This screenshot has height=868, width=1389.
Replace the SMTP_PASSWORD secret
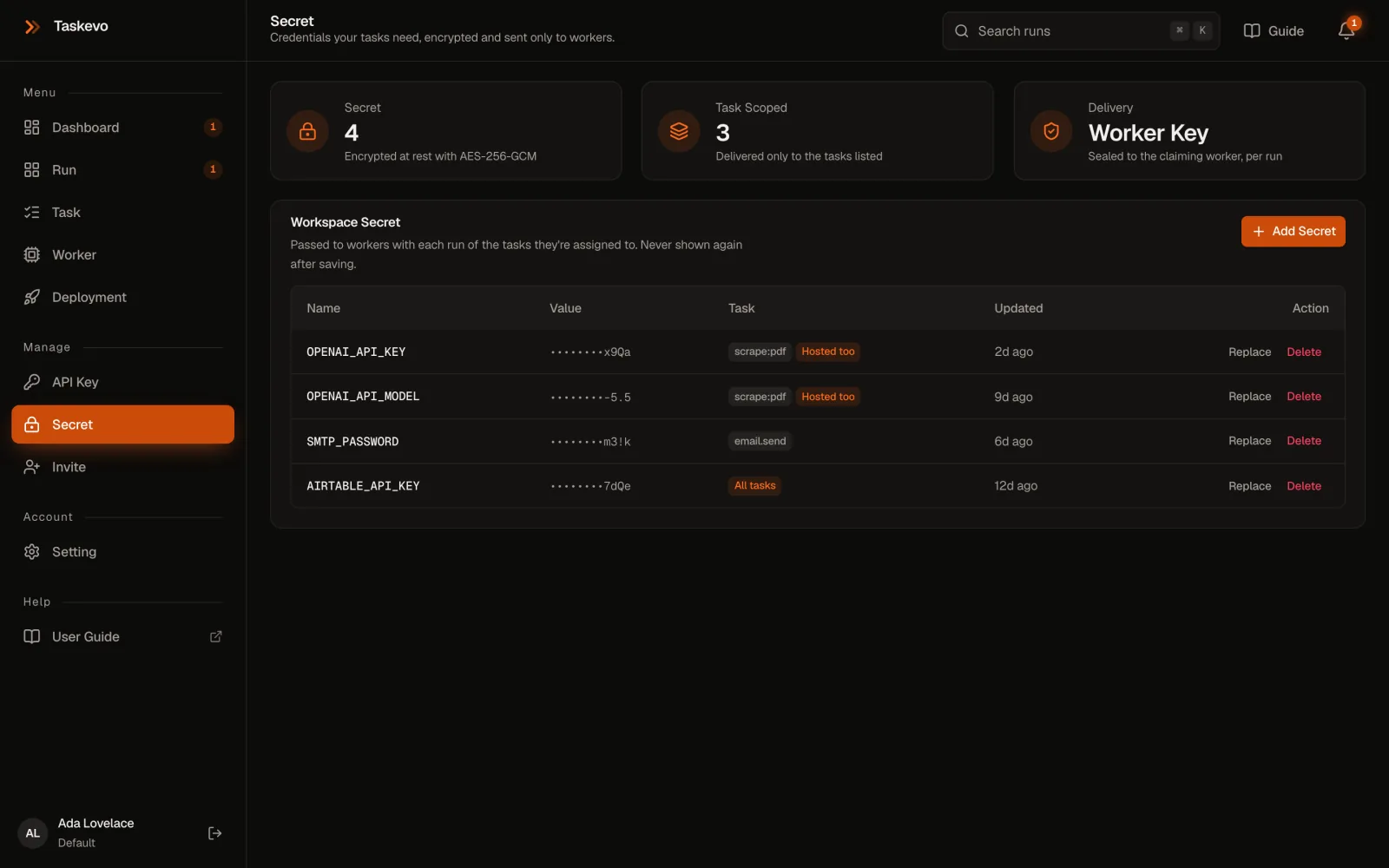(x=1249, y=441)
